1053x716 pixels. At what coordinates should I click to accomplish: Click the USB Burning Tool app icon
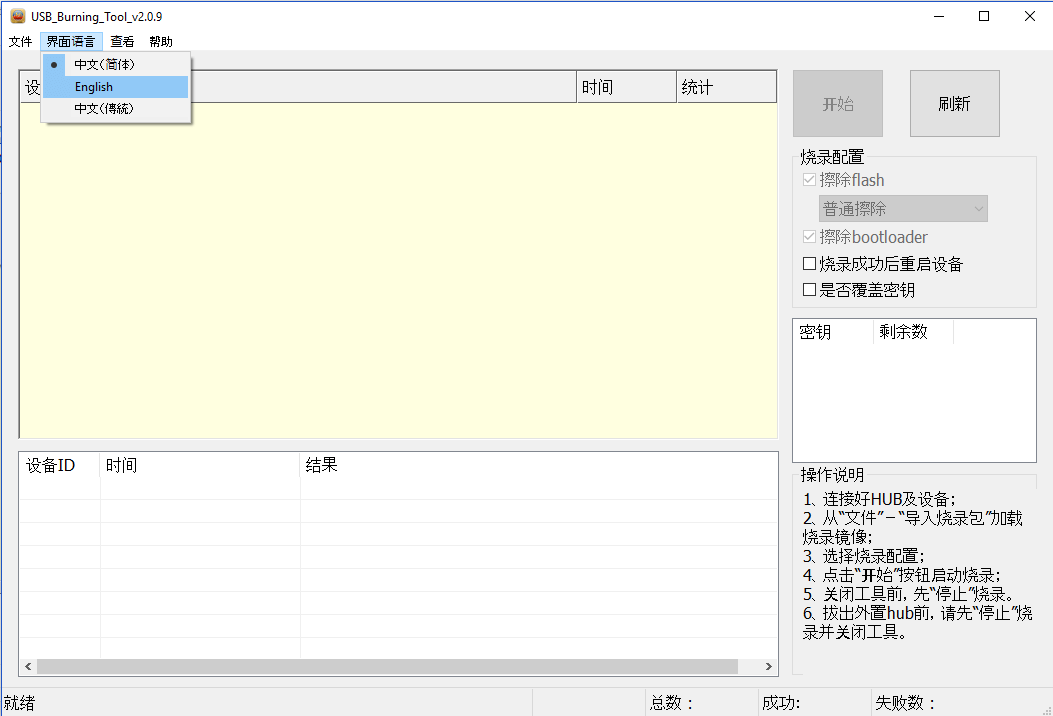(x=17, y=16)
